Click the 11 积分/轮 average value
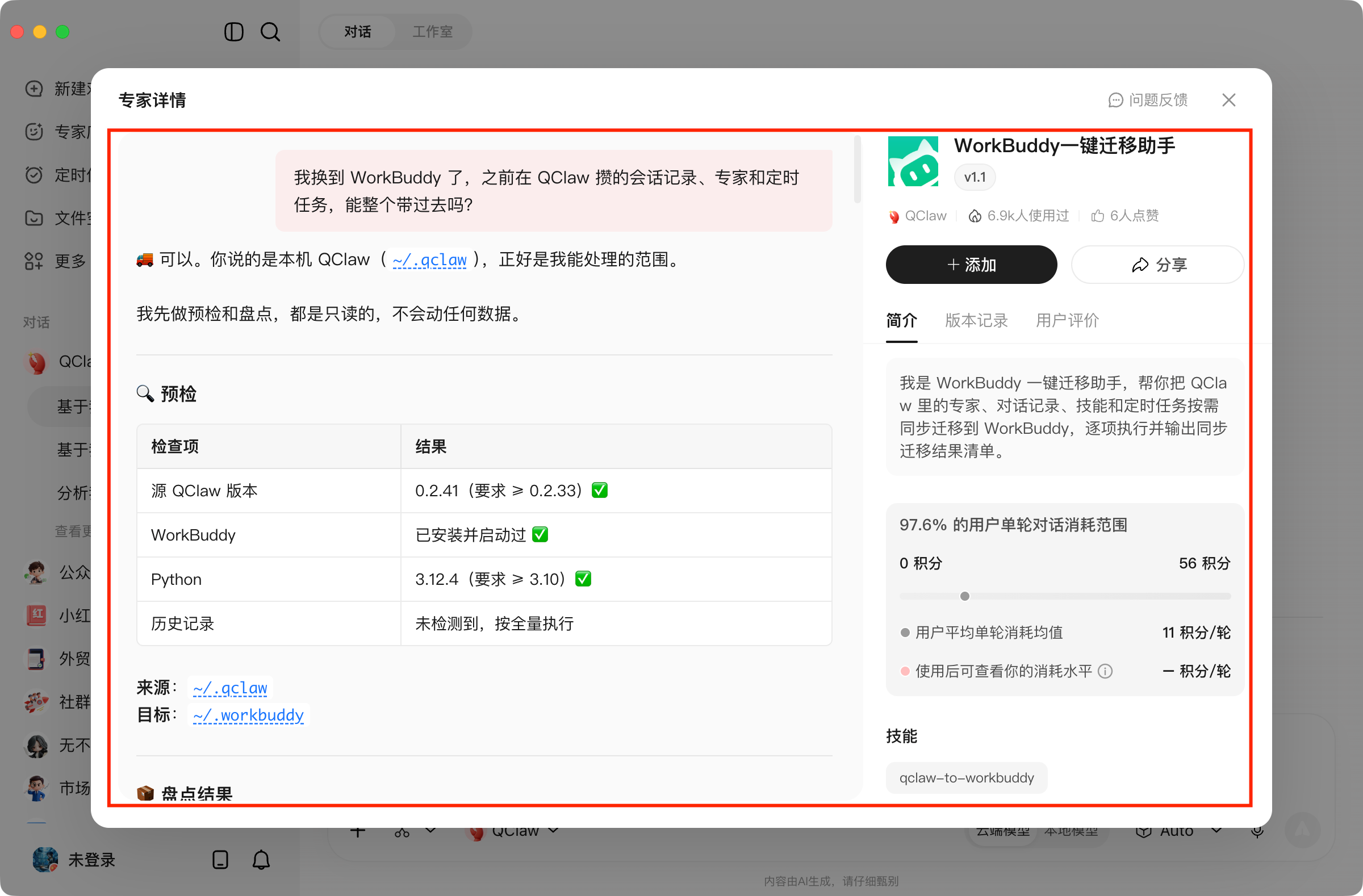 tap(1197, 633)
